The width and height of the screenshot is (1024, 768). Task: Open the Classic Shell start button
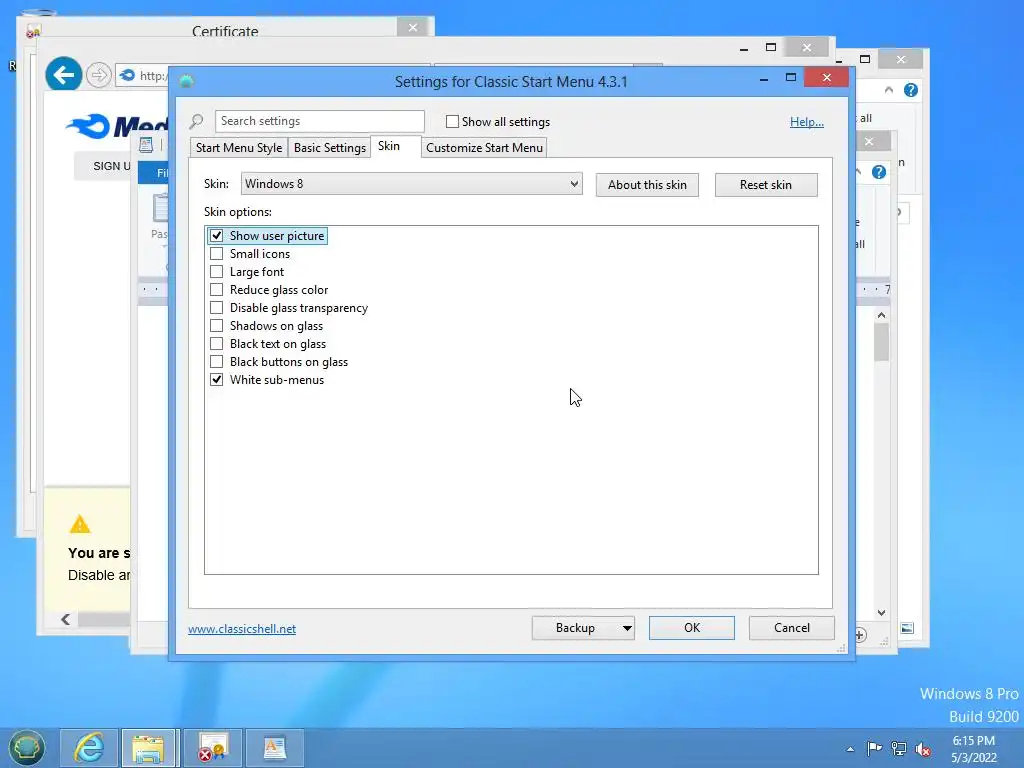(x=26, y=748)
